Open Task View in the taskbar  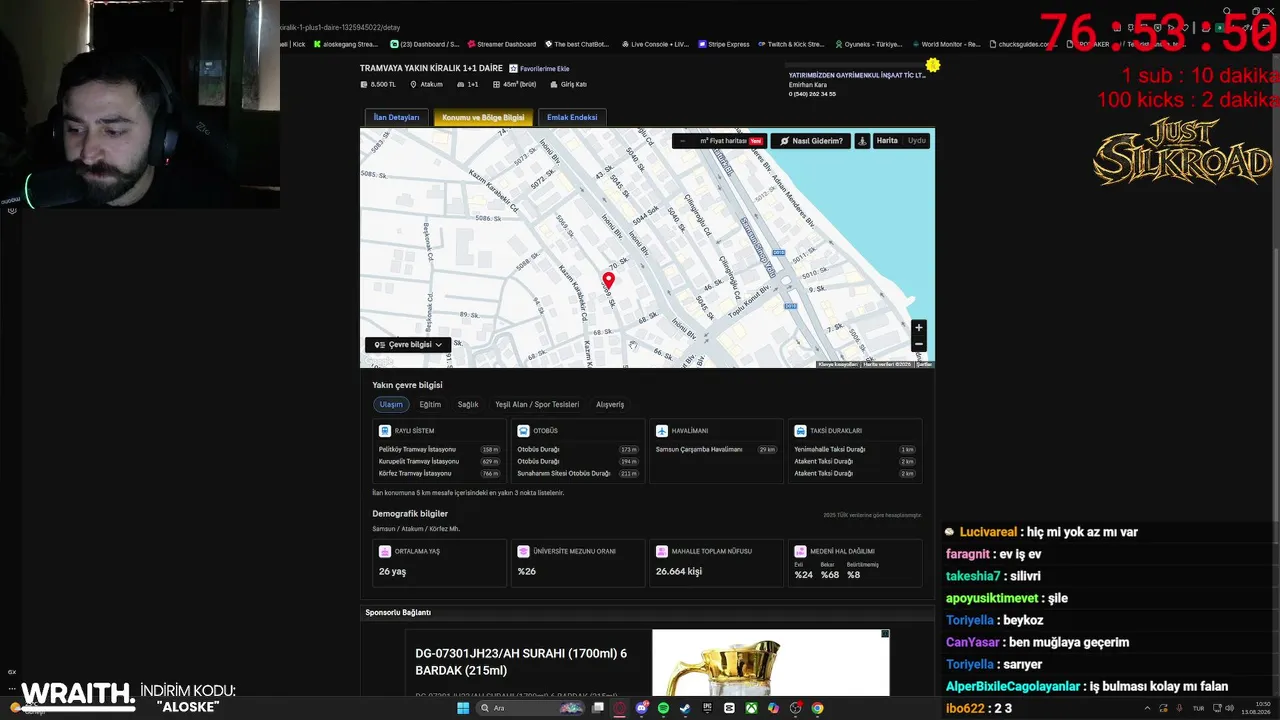[598, 708]
